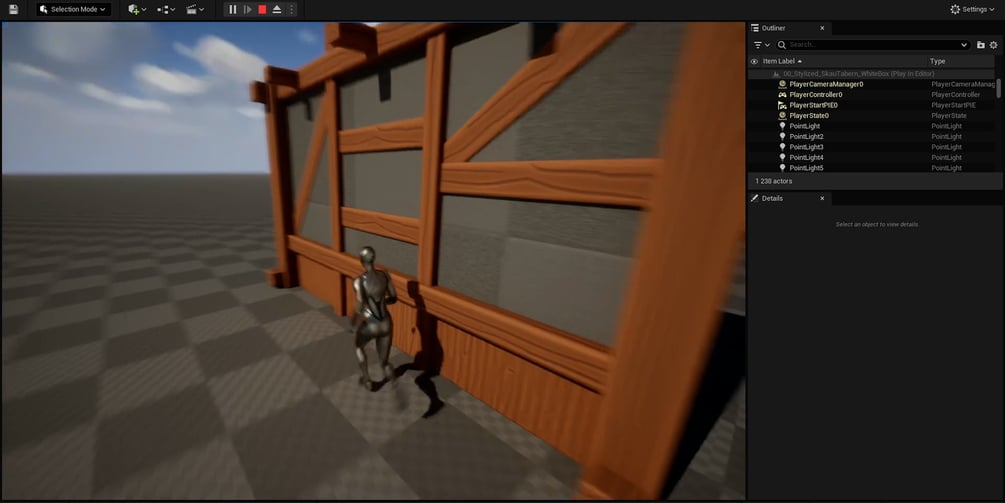Toggle the Outliner visibility eye column
Image resolution: width=1005 pixels, height=503 pixels.
(x=754, y=62)
